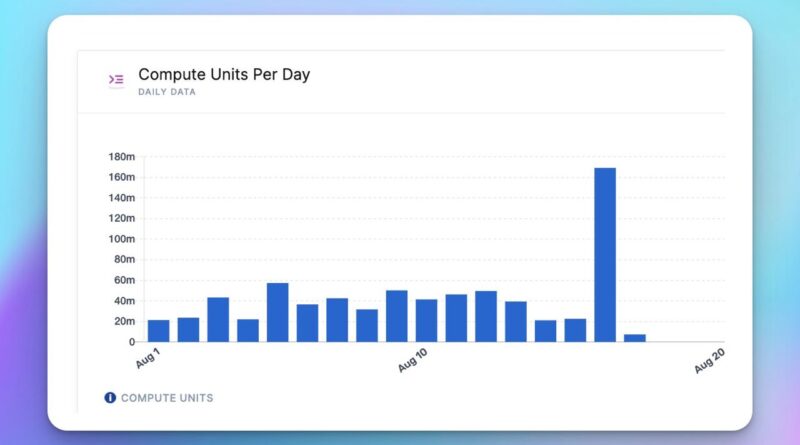
Task: Click the 60m y-axis label
Action: point(123,281)
